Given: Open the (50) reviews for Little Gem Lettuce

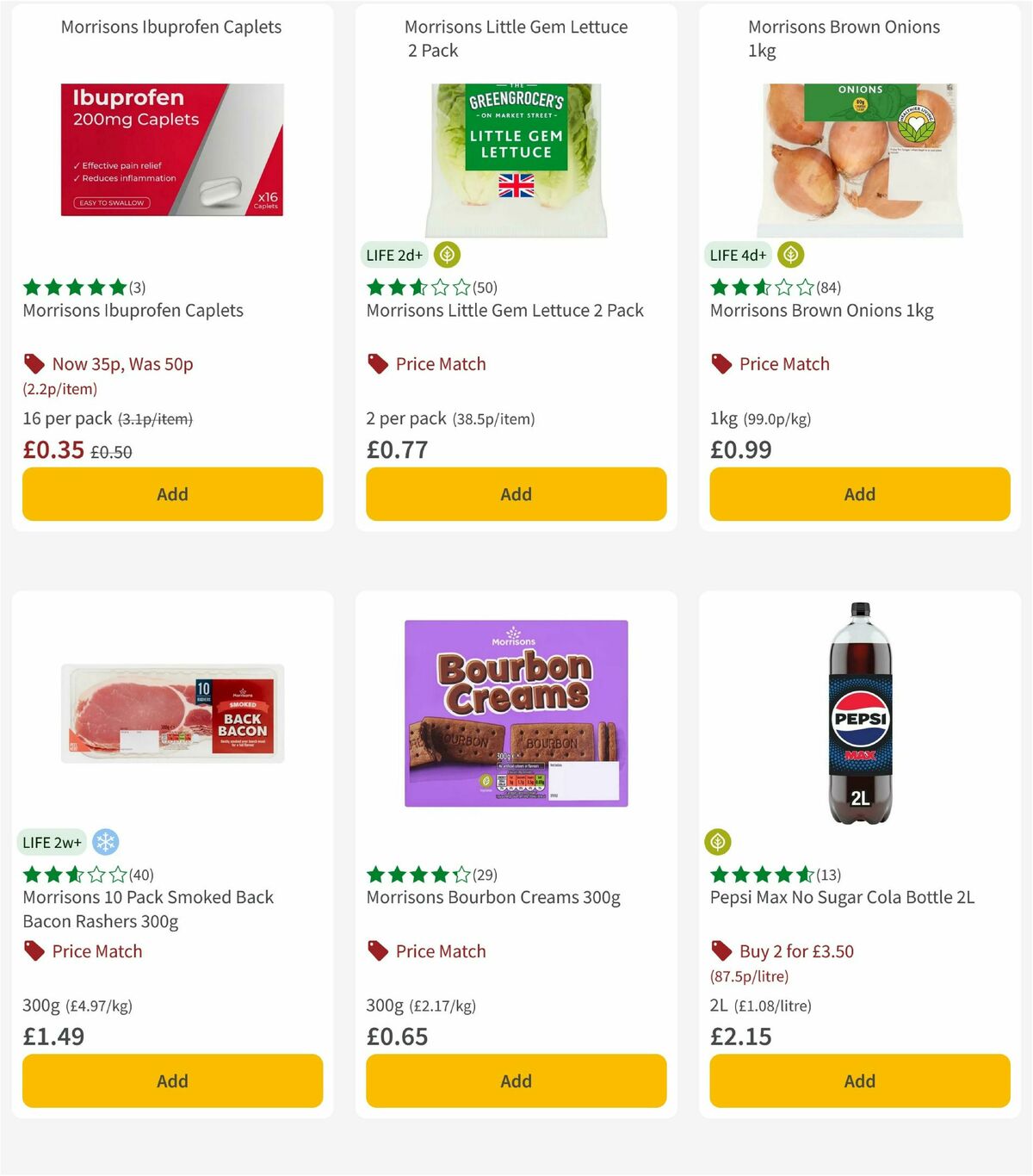Looking at the screenshot, I should [485, 288].
